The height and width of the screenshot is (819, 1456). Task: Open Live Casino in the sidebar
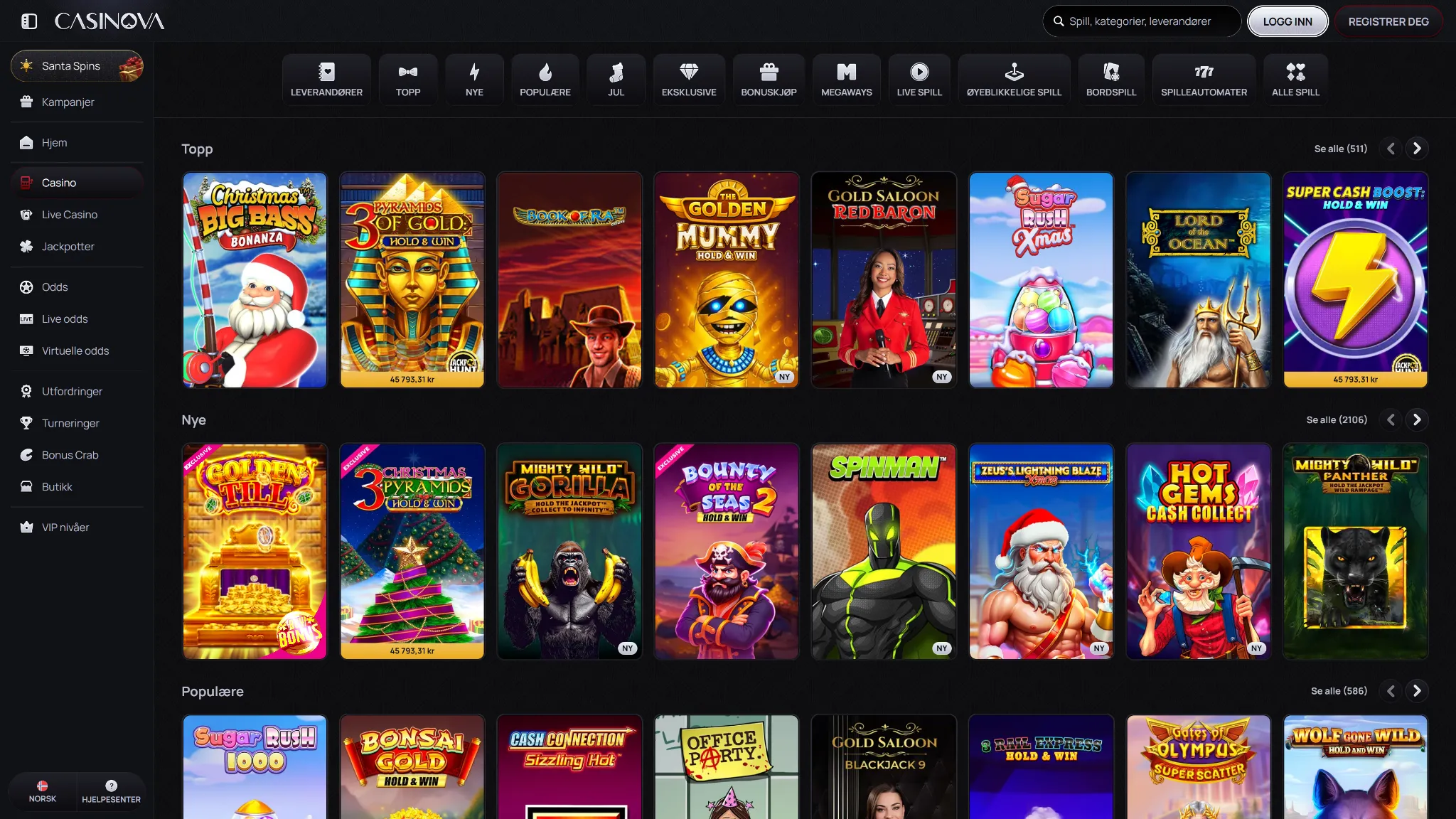(x=69, y=215)
